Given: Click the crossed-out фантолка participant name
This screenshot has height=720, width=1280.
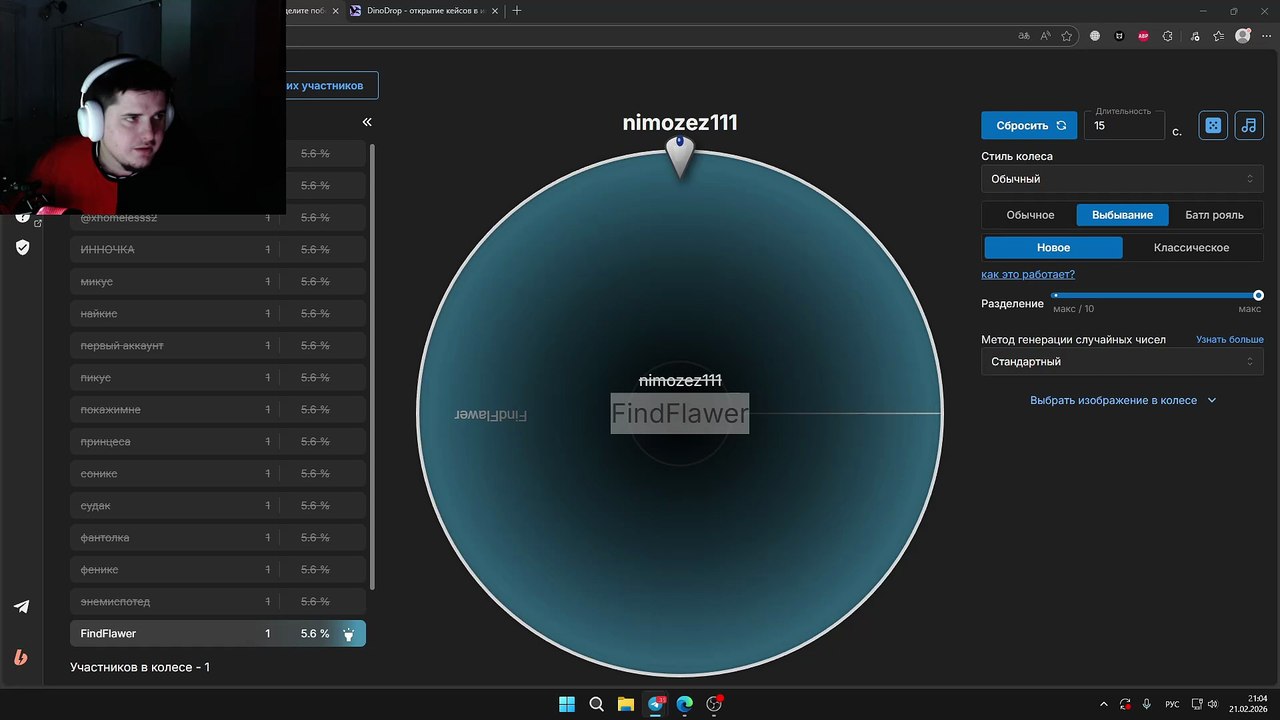Looking at the screenshot, I should pyautogui.click(x=105, y=538).
